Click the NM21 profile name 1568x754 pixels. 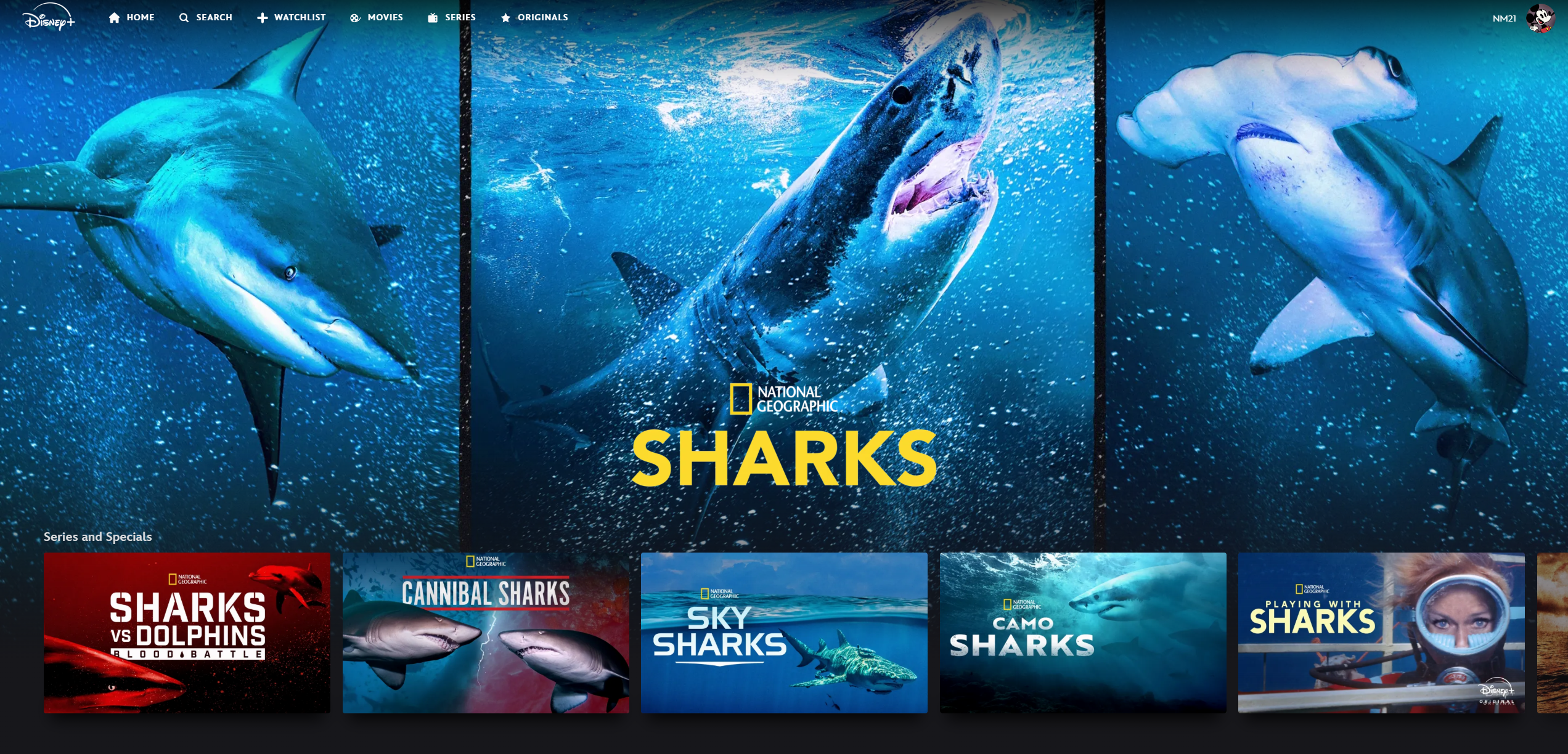pos(1504,18)
